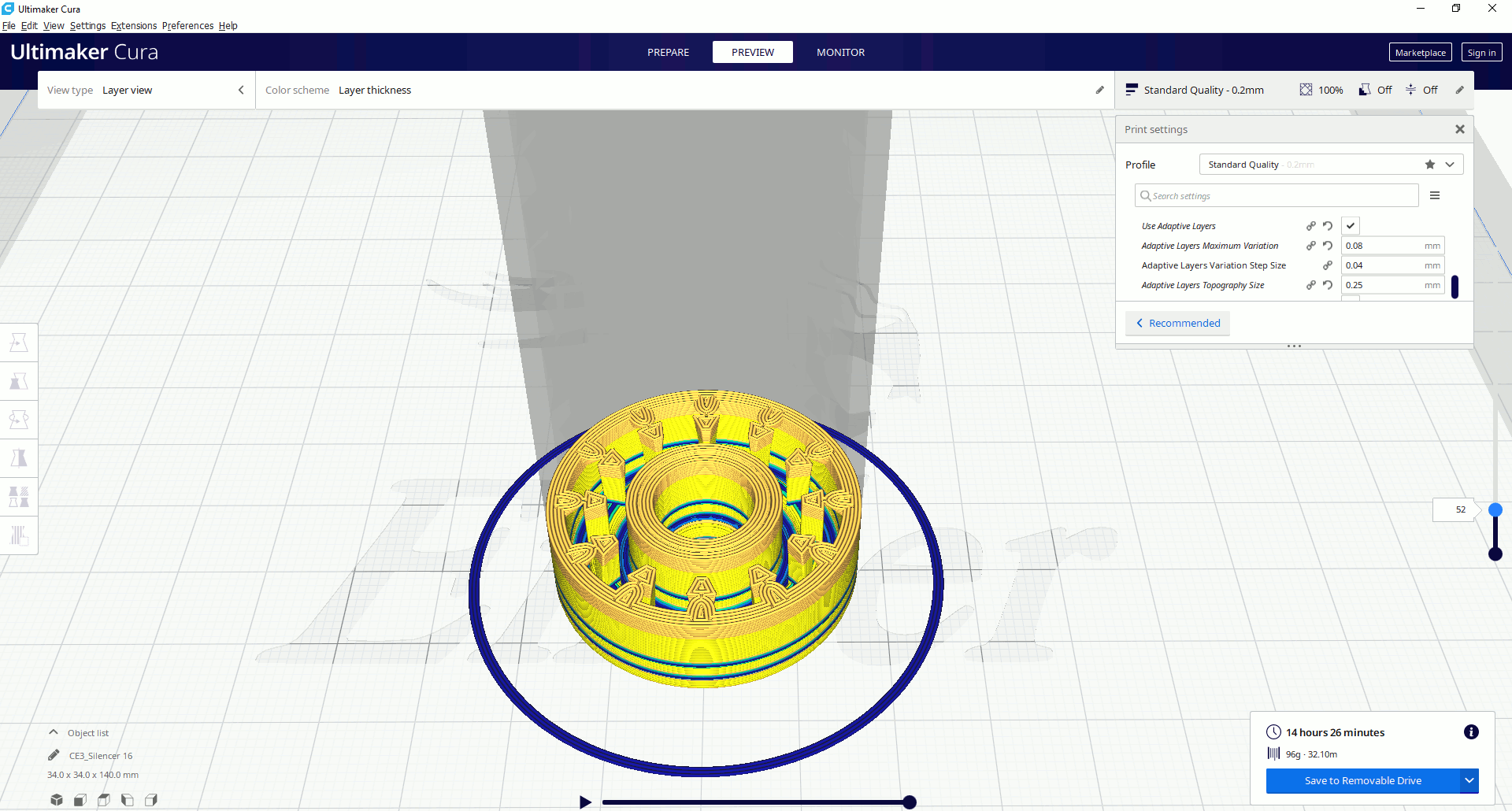The height and width of the screenshot is (811, 1512).
Task: Open the Settings menu
Action: pyautogui.click(x=87, y=26)
